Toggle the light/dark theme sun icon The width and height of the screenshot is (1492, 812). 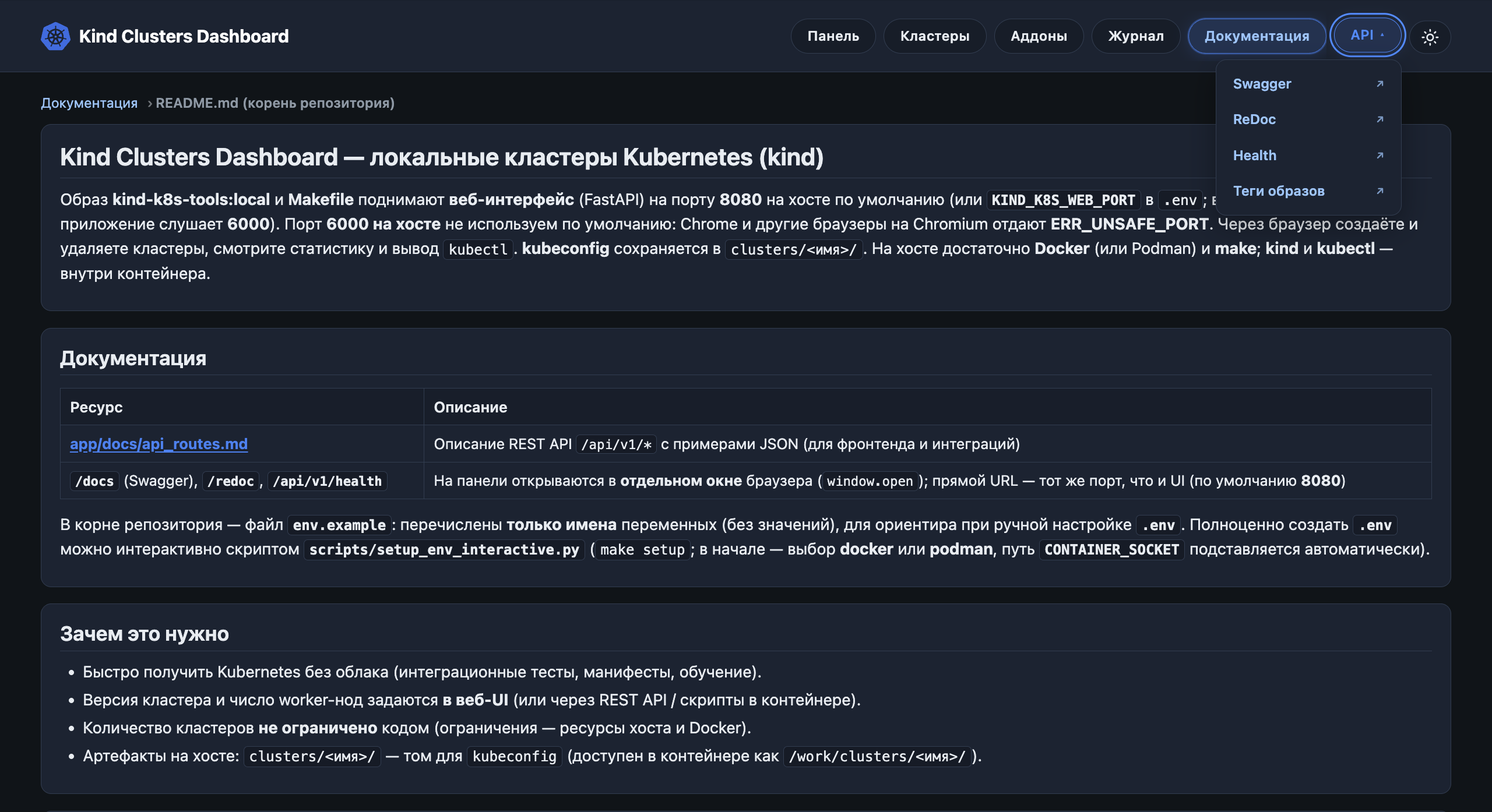pyautogui.click(x=1430, y=37)
